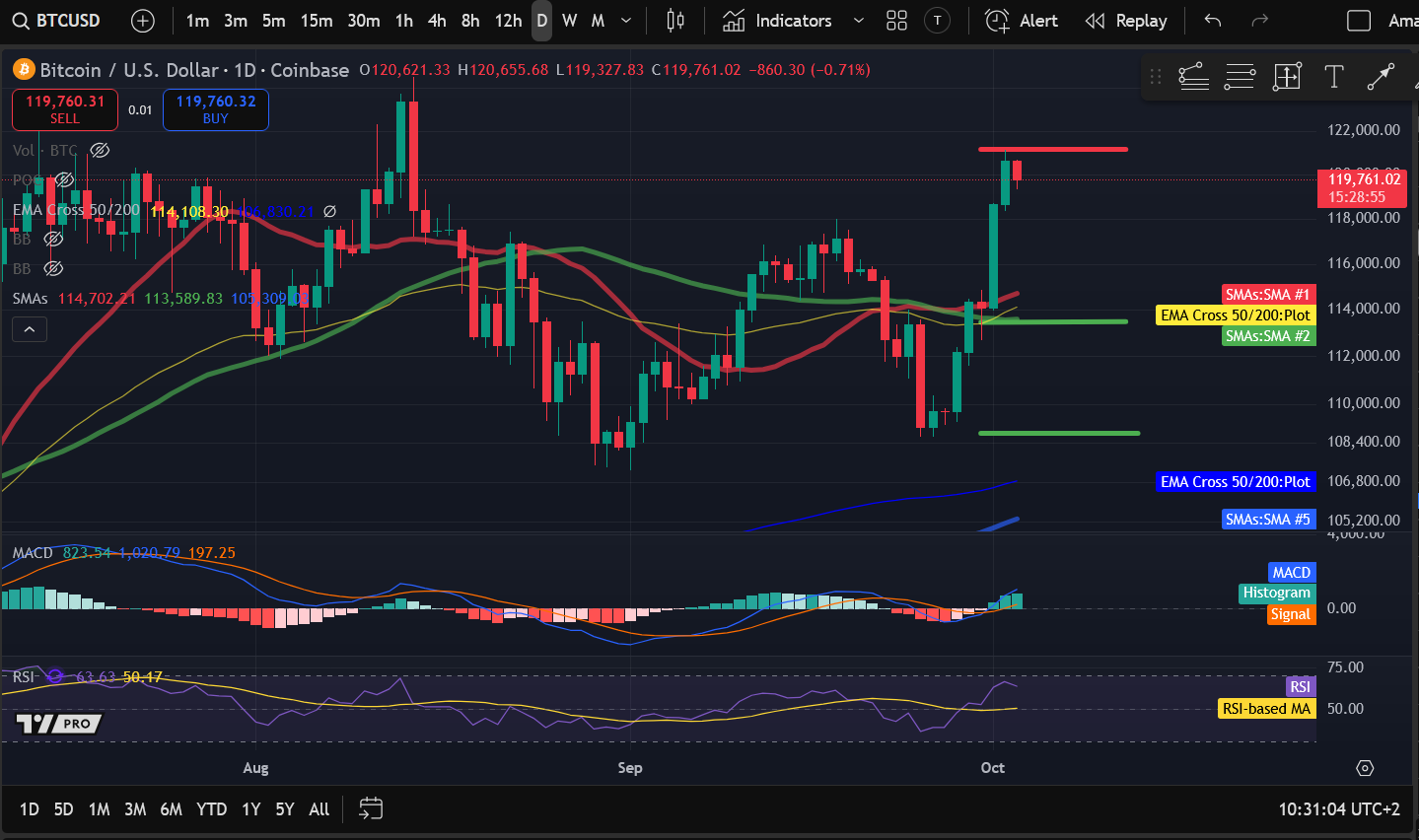
Task: Switch to the 4h timeframe
Action: tap(437, 21)
